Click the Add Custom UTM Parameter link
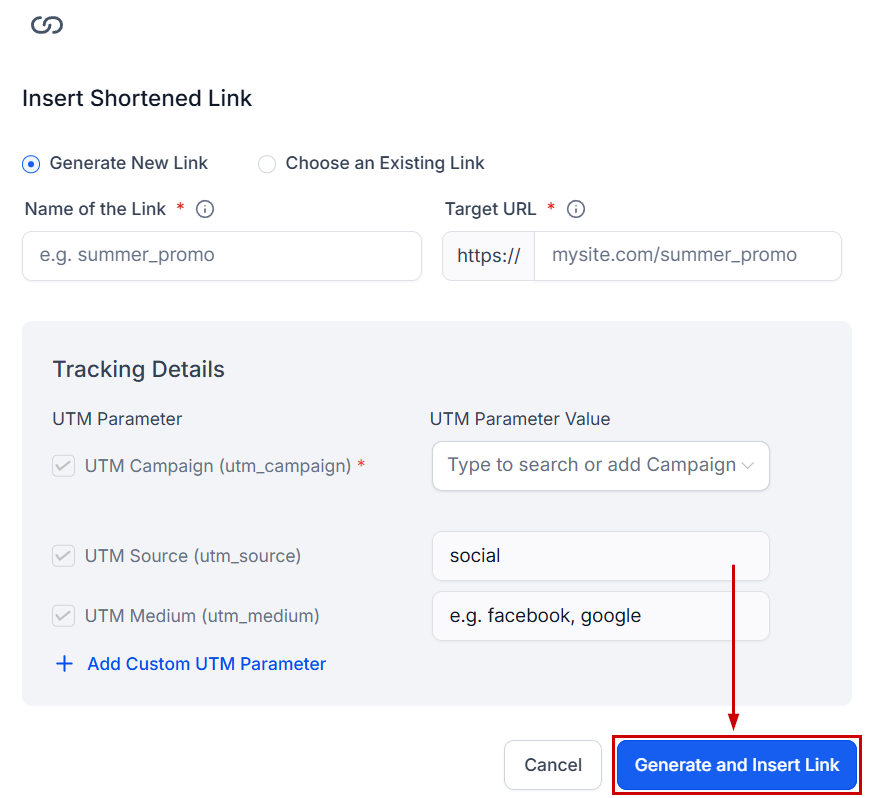Screen dimensions: 871x798 [x=206, y=664]
